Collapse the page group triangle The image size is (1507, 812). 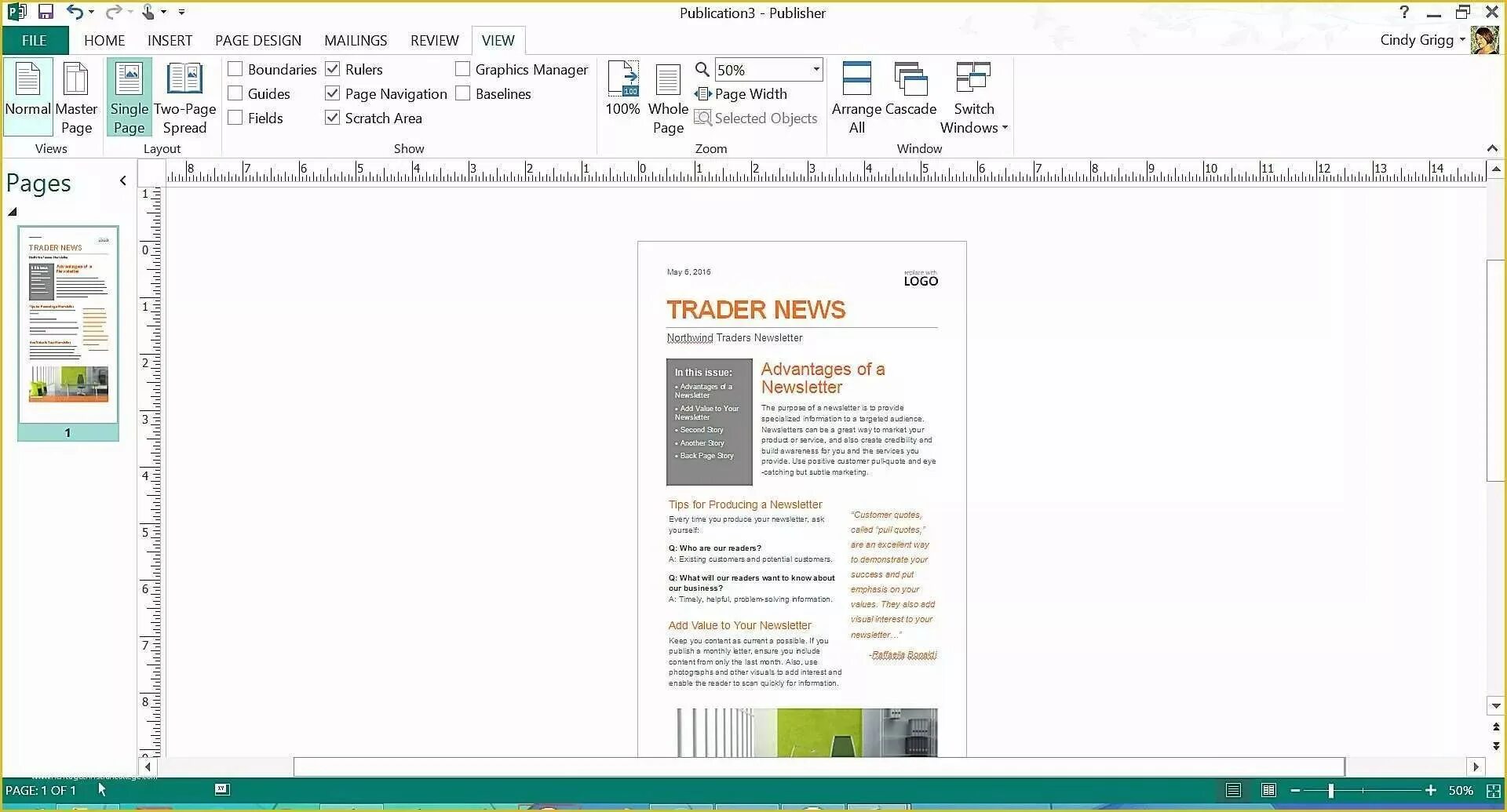point(13,212)
